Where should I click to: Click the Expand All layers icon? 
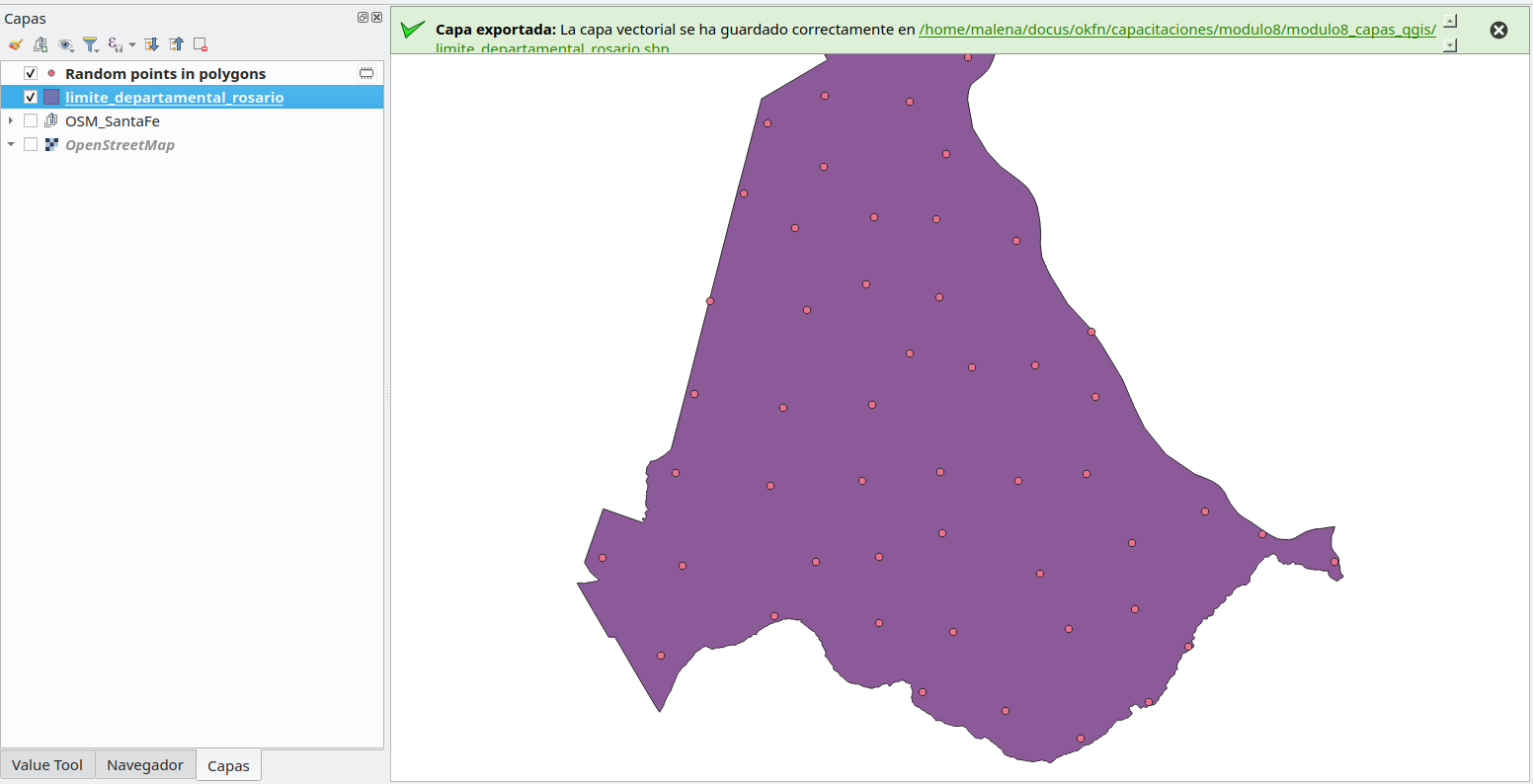(x=151, y=44)
